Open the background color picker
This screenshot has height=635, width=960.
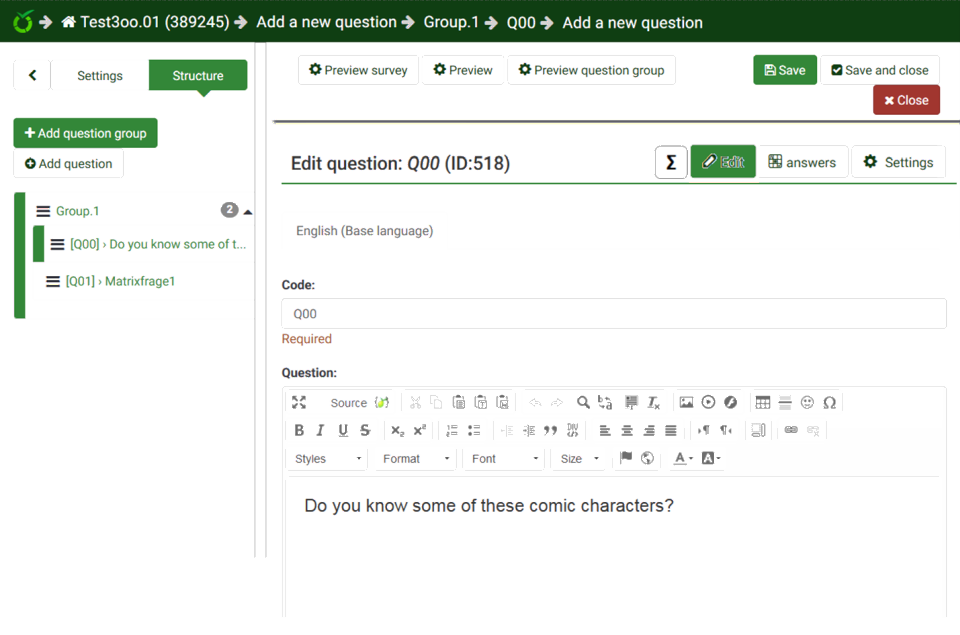[x=711, y=458]
